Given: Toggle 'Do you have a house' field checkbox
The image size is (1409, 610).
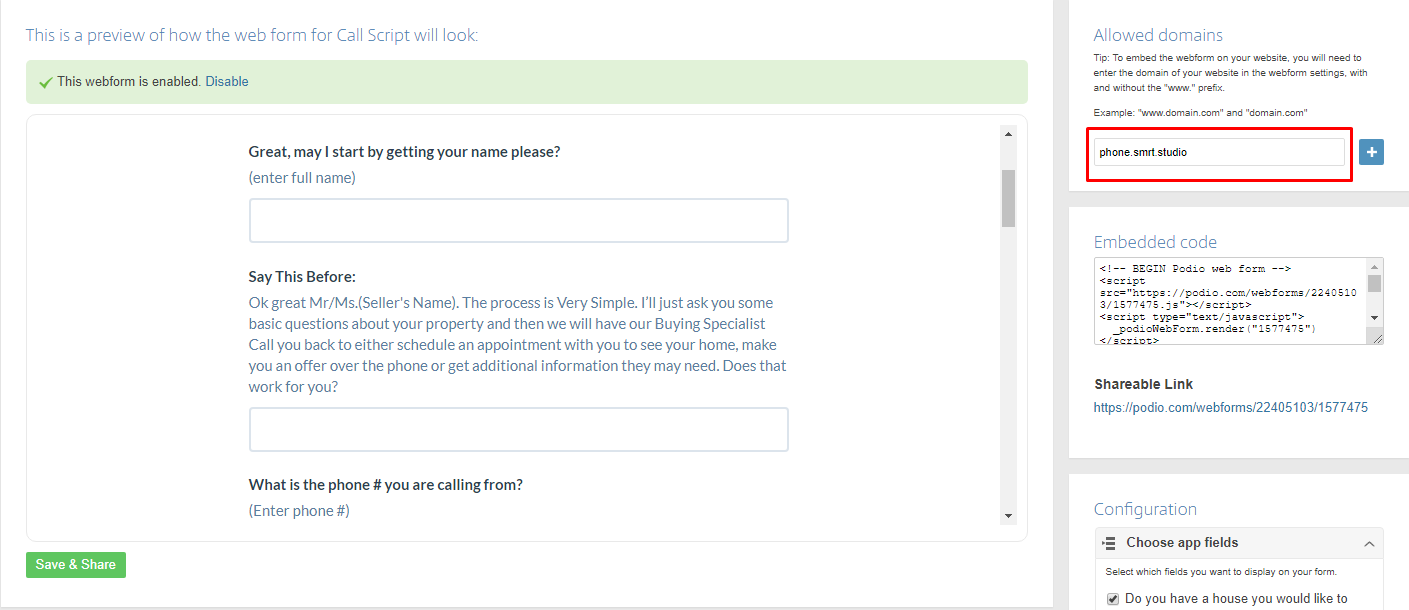Looking at the screenshot, I should pos(1113,599).
